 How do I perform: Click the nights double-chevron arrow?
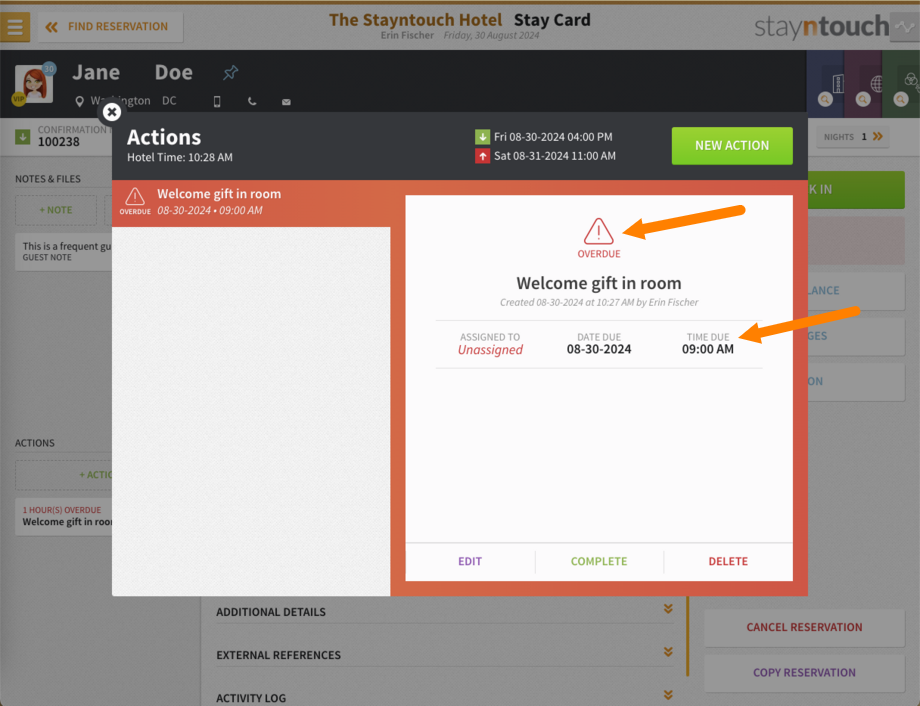[x=878, y=137]
